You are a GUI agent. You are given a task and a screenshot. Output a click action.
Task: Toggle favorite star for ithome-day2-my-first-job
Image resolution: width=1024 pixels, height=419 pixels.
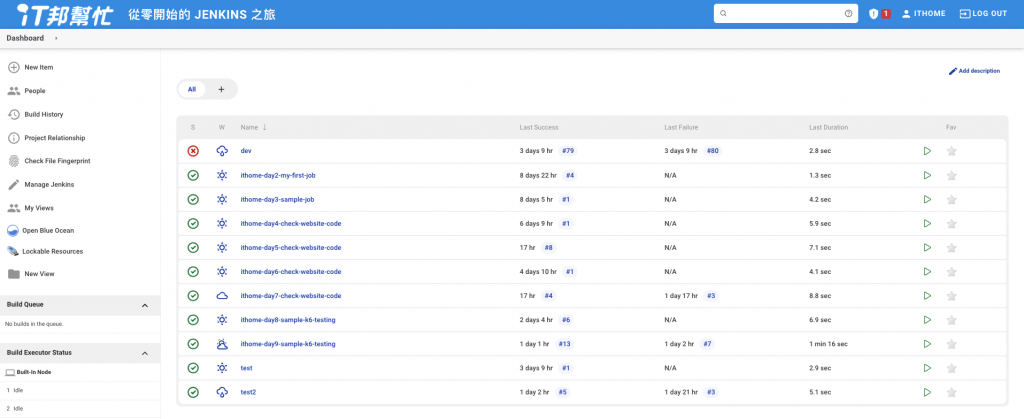(x=952, y=175)
